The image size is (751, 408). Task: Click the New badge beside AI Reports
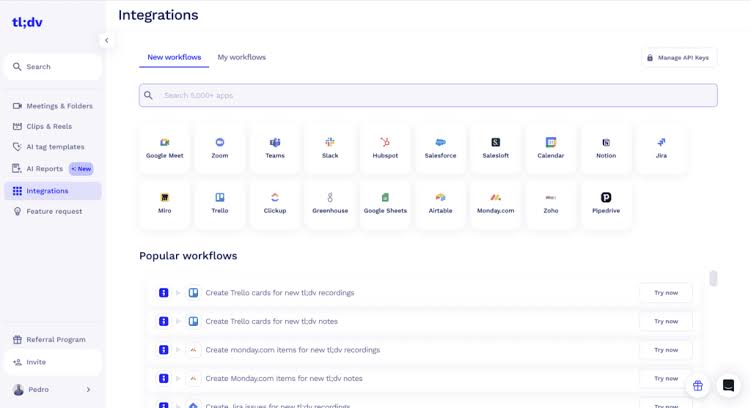tap(81, 169)
